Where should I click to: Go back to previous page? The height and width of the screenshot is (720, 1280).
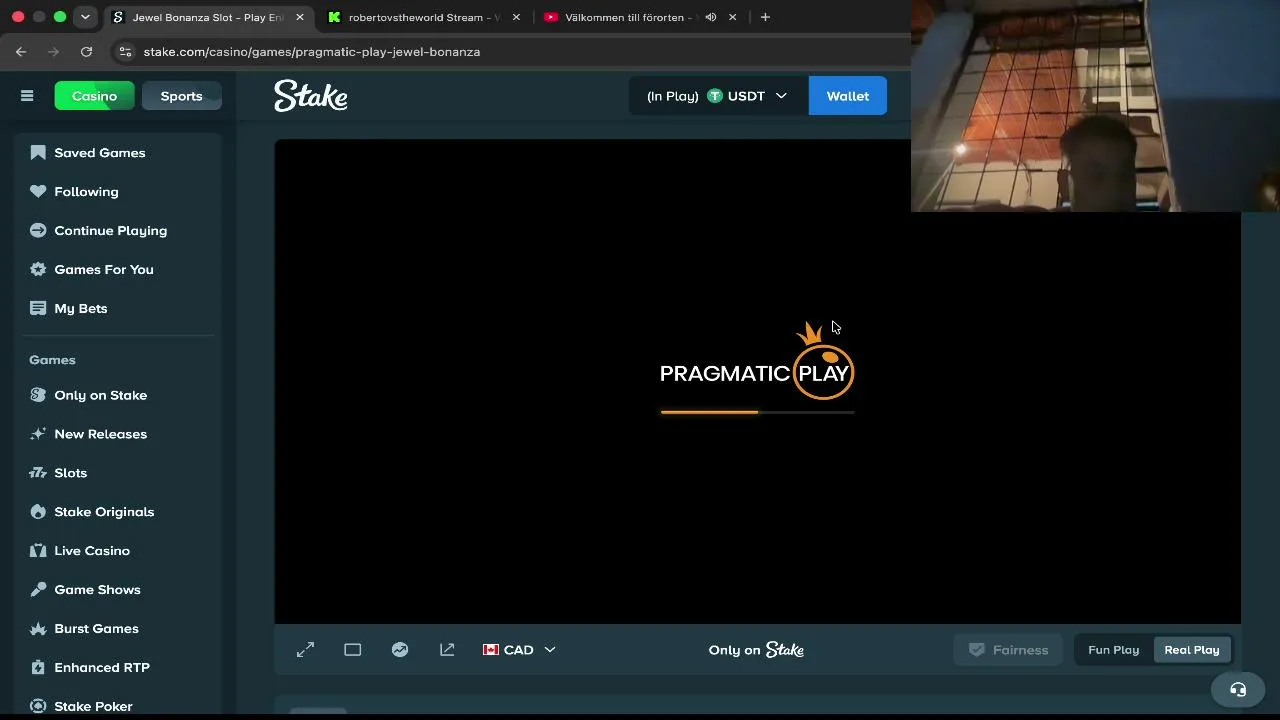point(21,52)
